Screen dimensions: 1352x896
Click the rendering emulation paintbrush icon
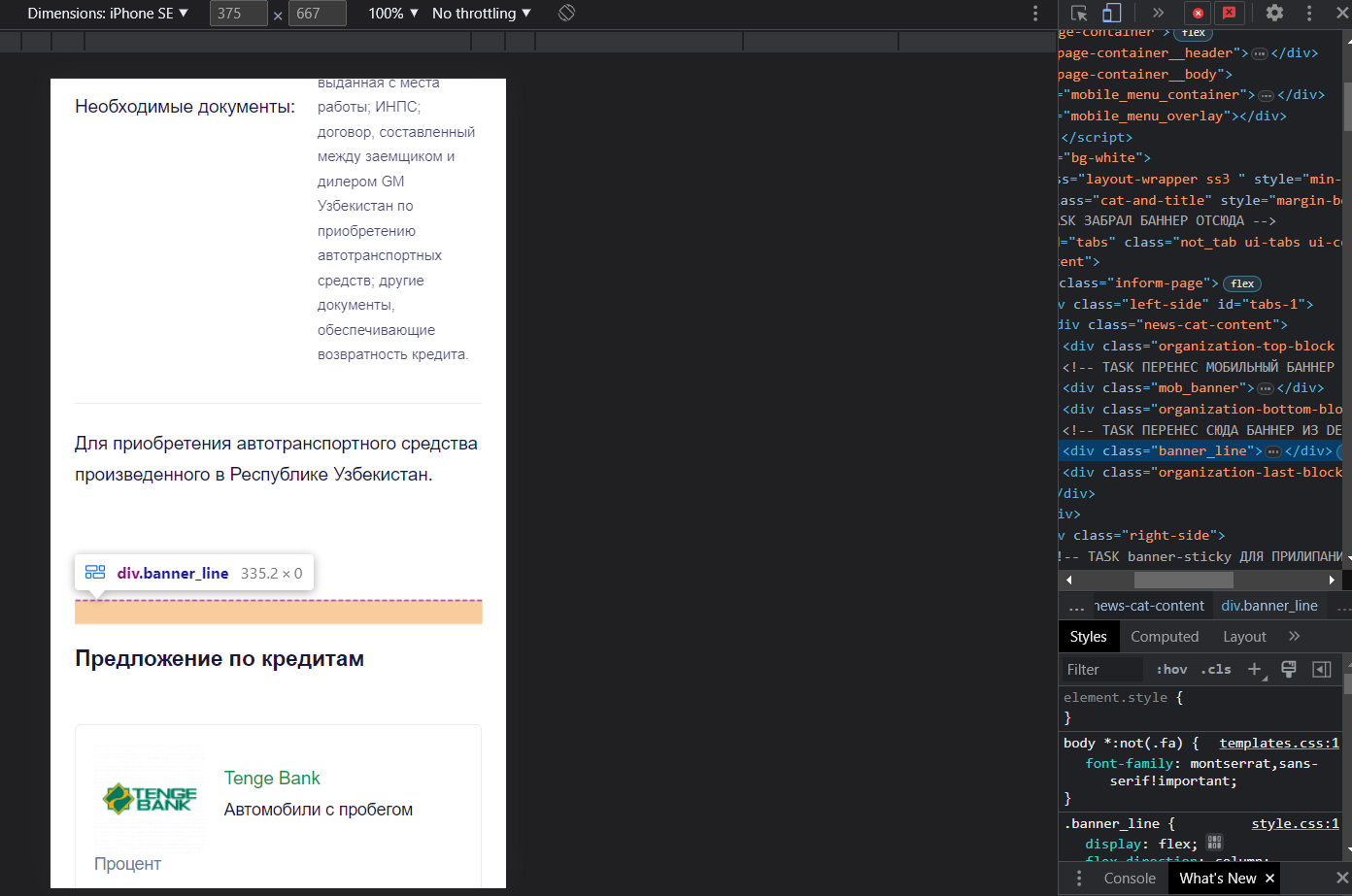tap(1289, 669)
